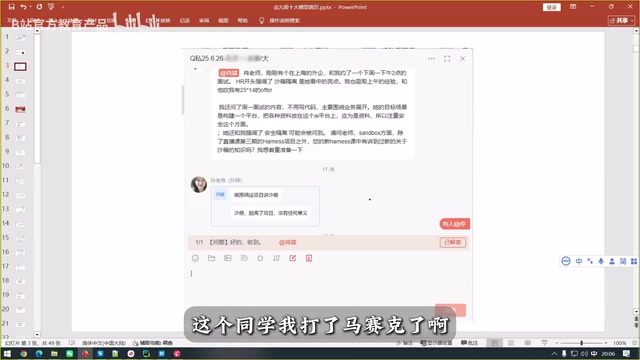Click the 备注 notes button in status bar
The width and height of the screenshot is (640, 360).
point(404,343)
